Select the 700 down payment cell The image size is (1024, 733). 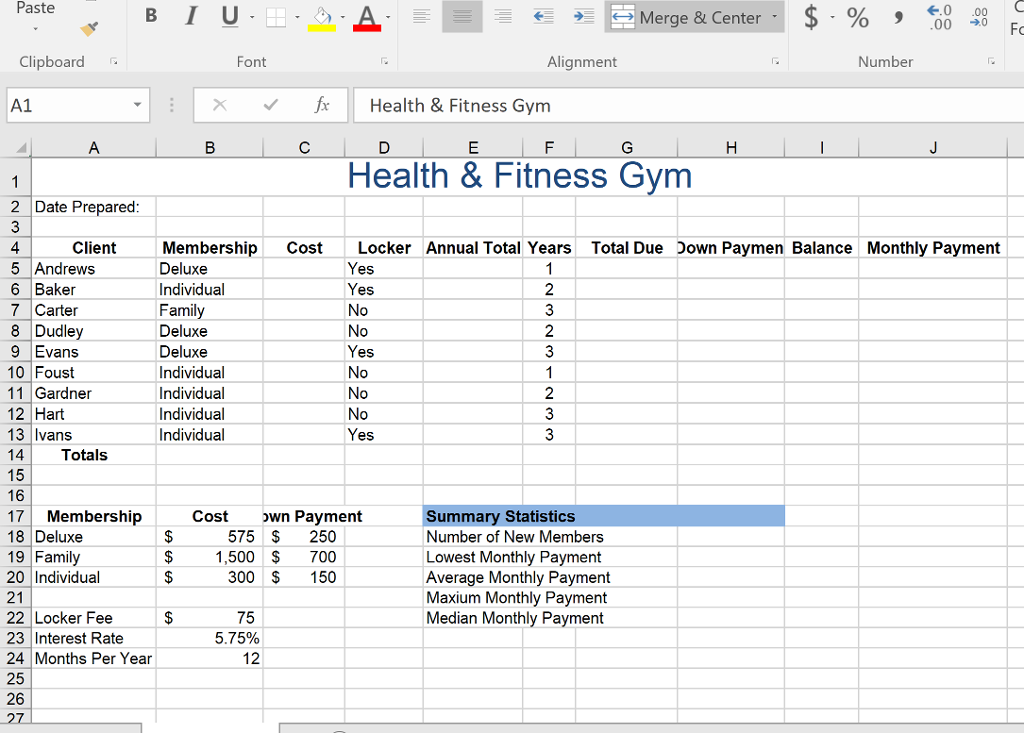point(304,557)
